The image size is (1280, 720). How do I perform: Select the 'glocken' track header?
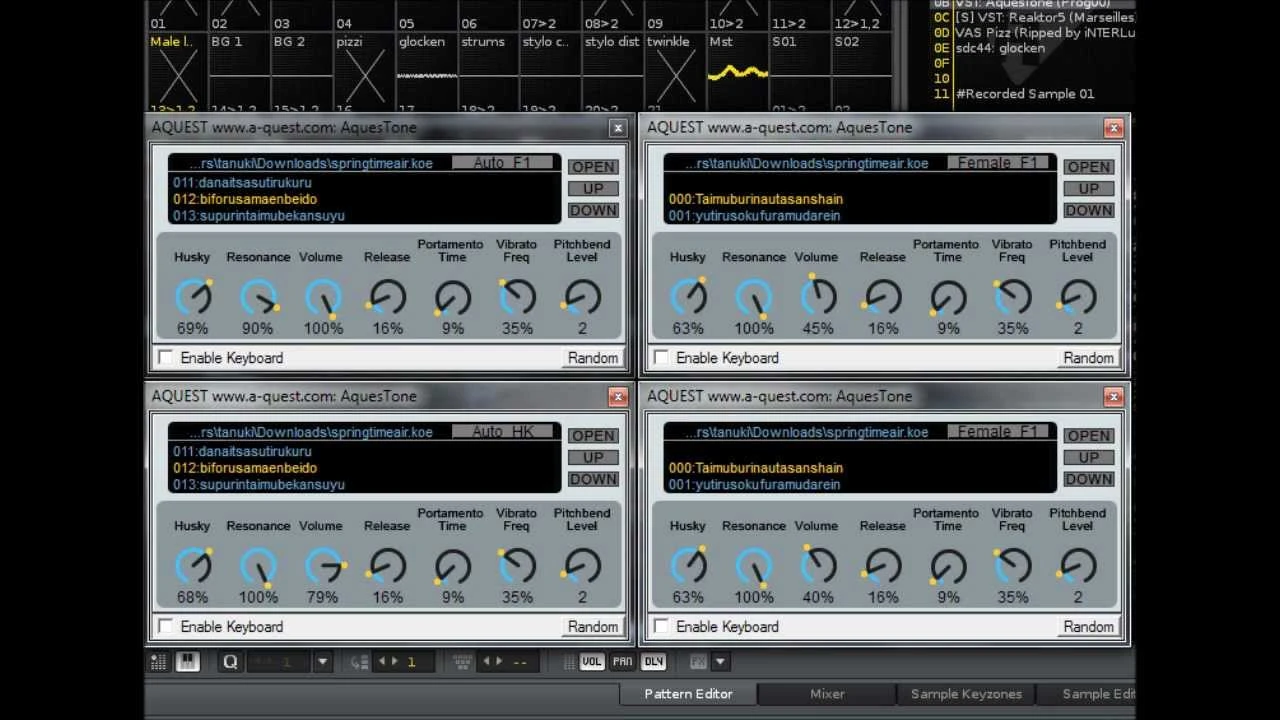421,42
